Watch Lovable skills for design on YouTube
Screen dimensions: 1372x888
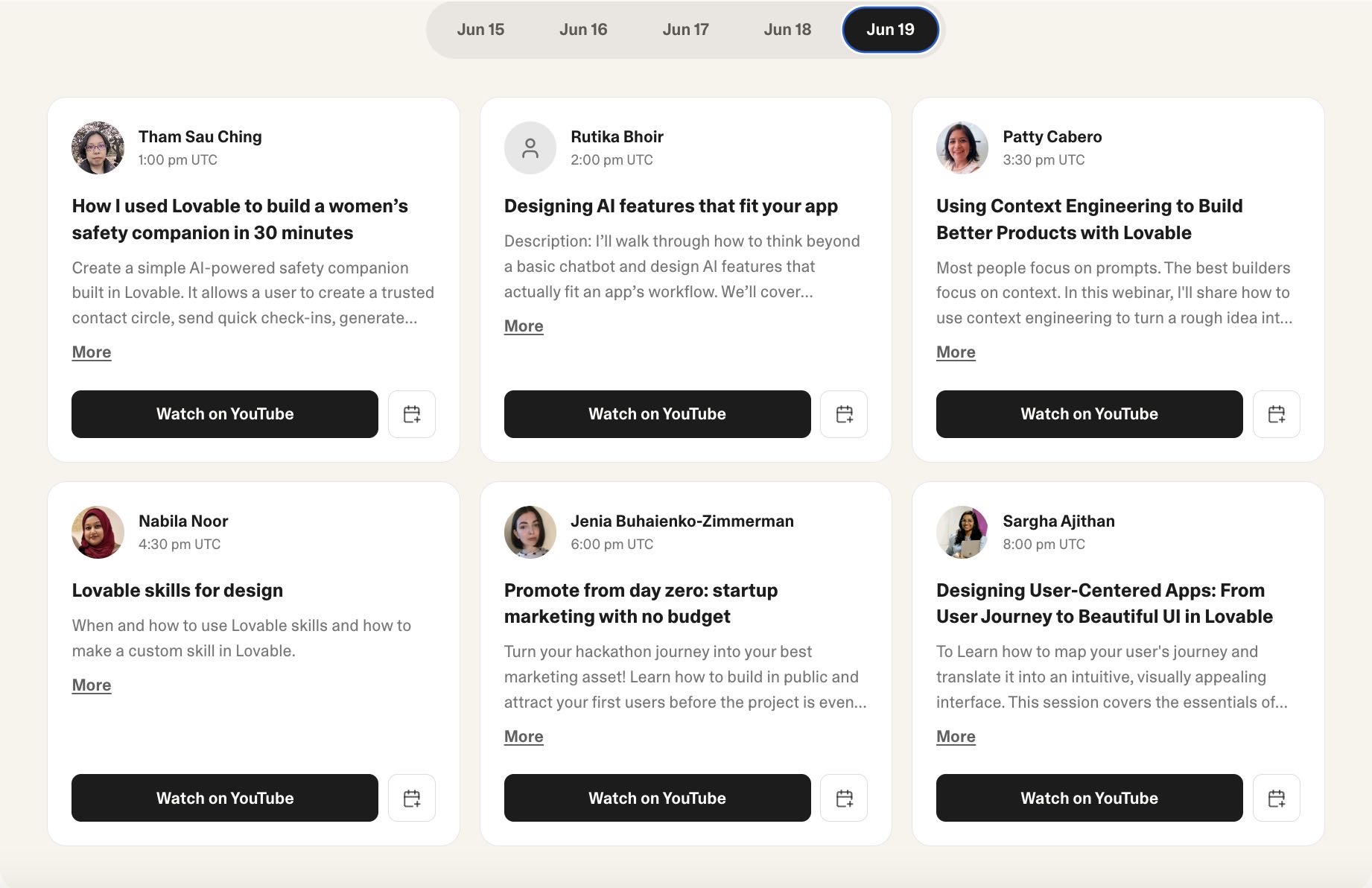tap(225, 798)
